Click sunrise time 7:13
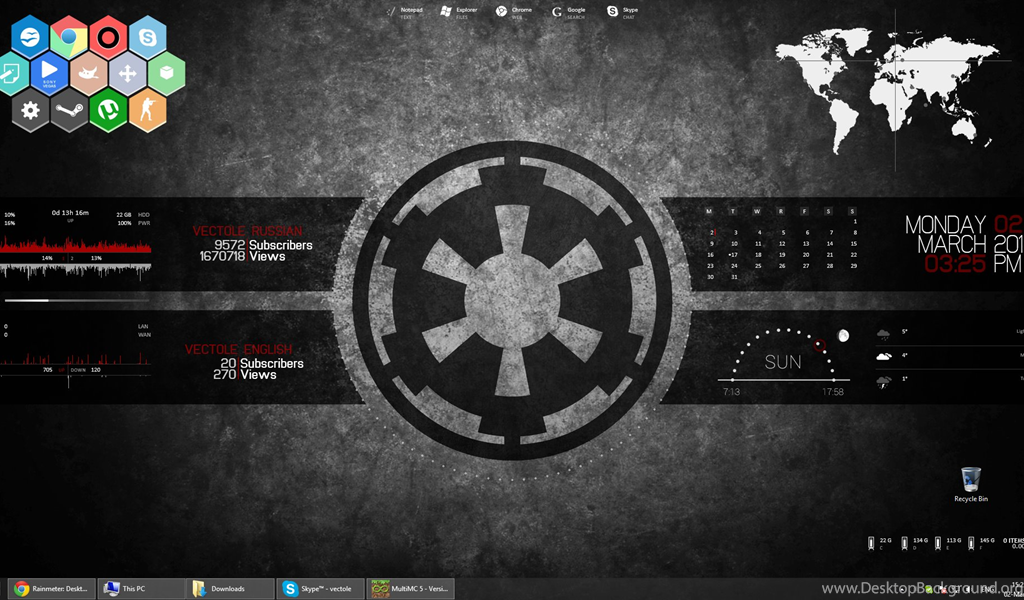Image resolution: width=1024 pixels, height=600 pixels. (x=731, y=392)
